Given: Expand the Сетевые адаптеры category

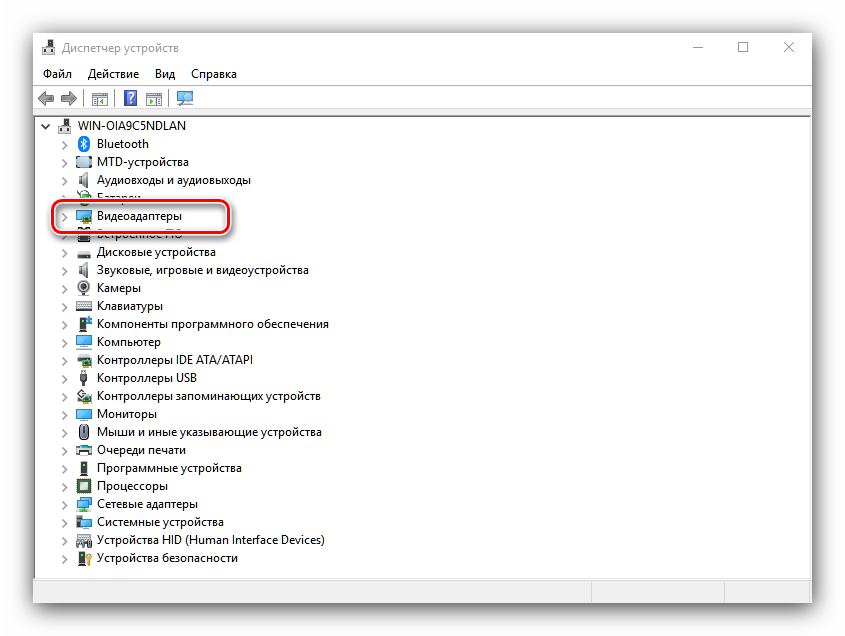Looking at the screenshot, I should point(65,504).
